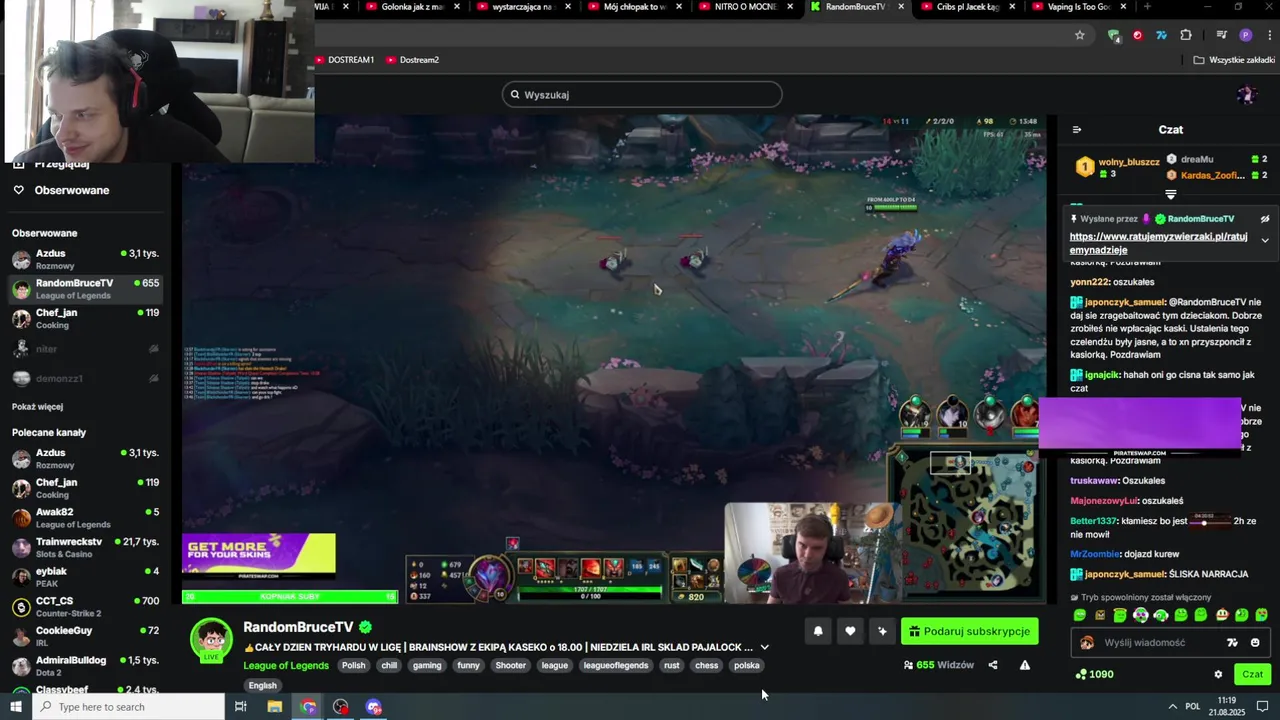The height and width of the screenshot is (720, 1280).
Task: Switch to wystarczająca na... tab
Action: point(523,7)
